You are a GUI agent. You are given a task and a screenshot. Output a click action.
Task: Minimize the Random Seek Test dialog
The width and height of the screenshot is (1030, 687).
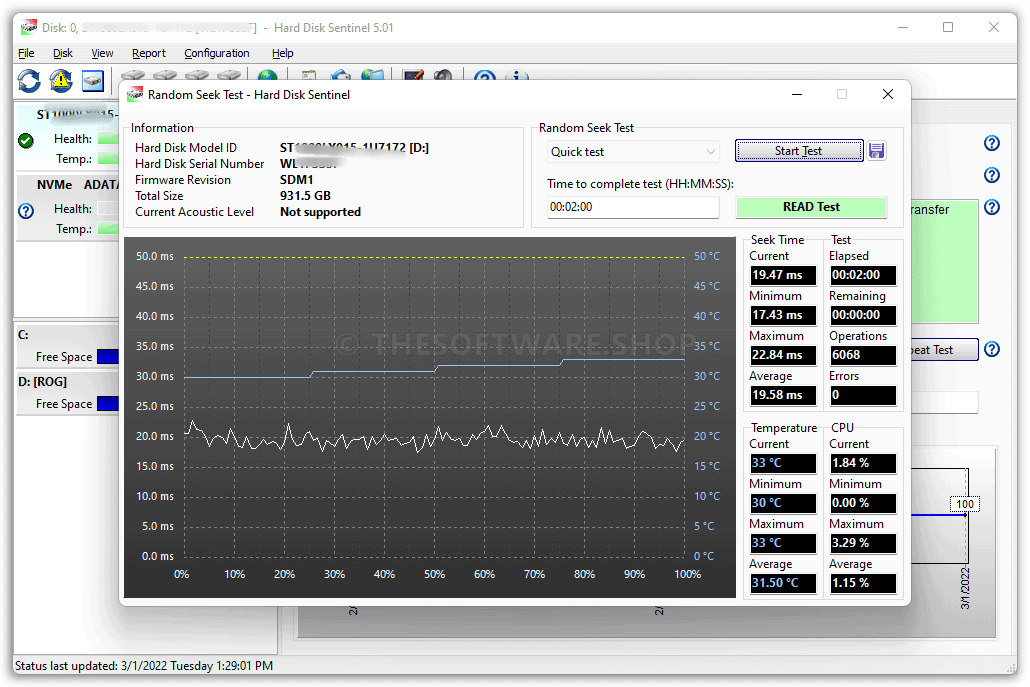tap(797, 95)
